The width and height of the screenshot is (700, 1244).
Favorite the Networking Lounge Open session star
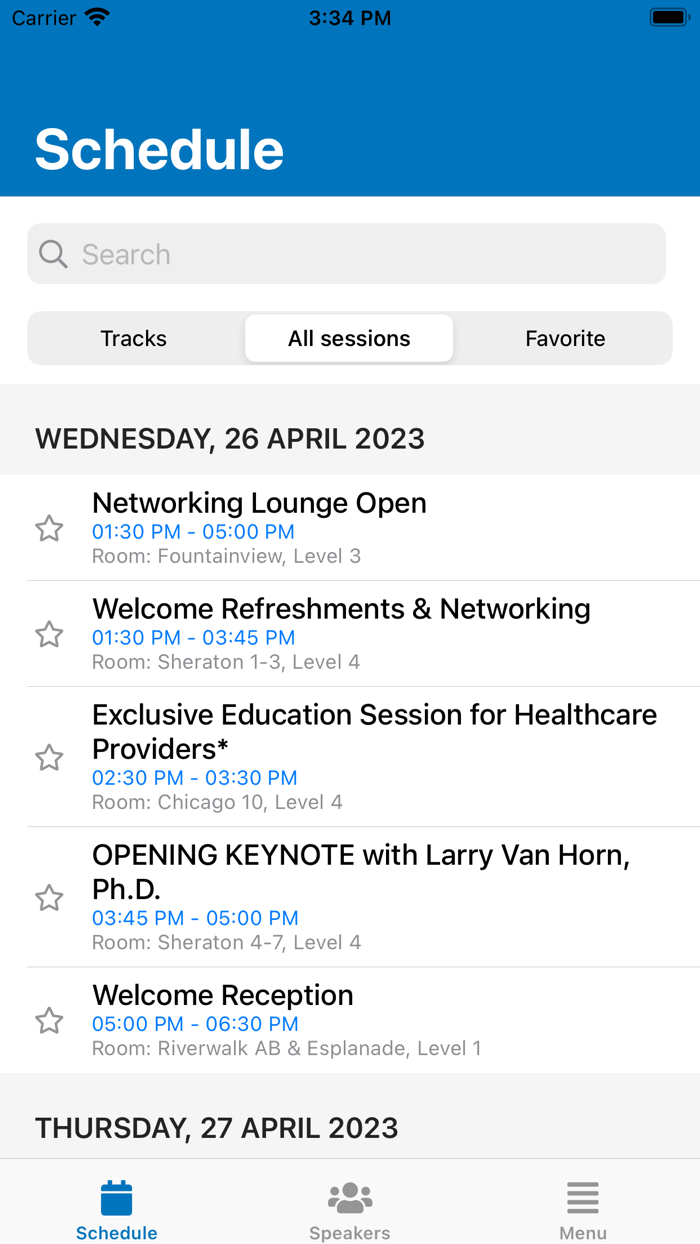click(x=49, y=528)
